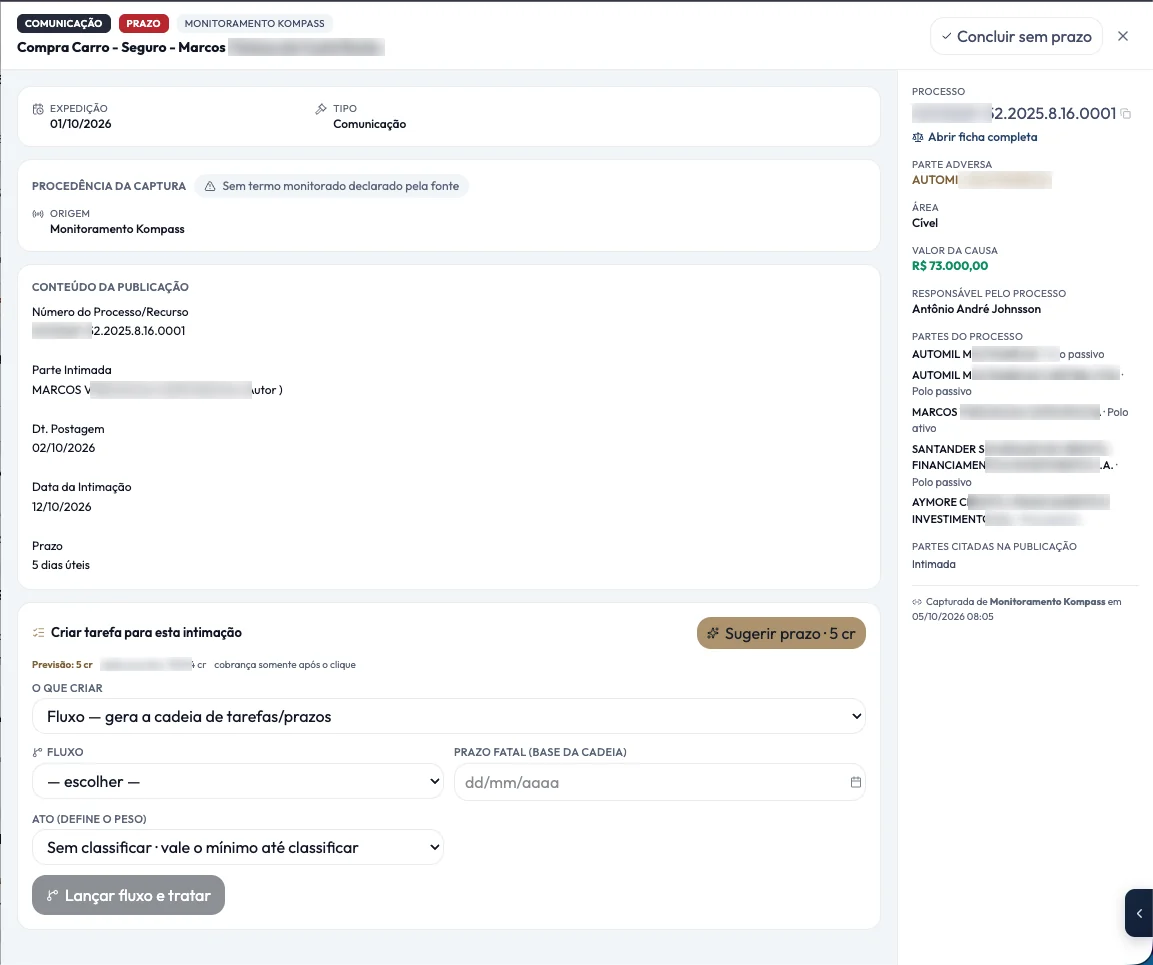Click the scales icon beside Abrir ficha completa
The width and height of the screenshot is (1153, 965).
918,138
